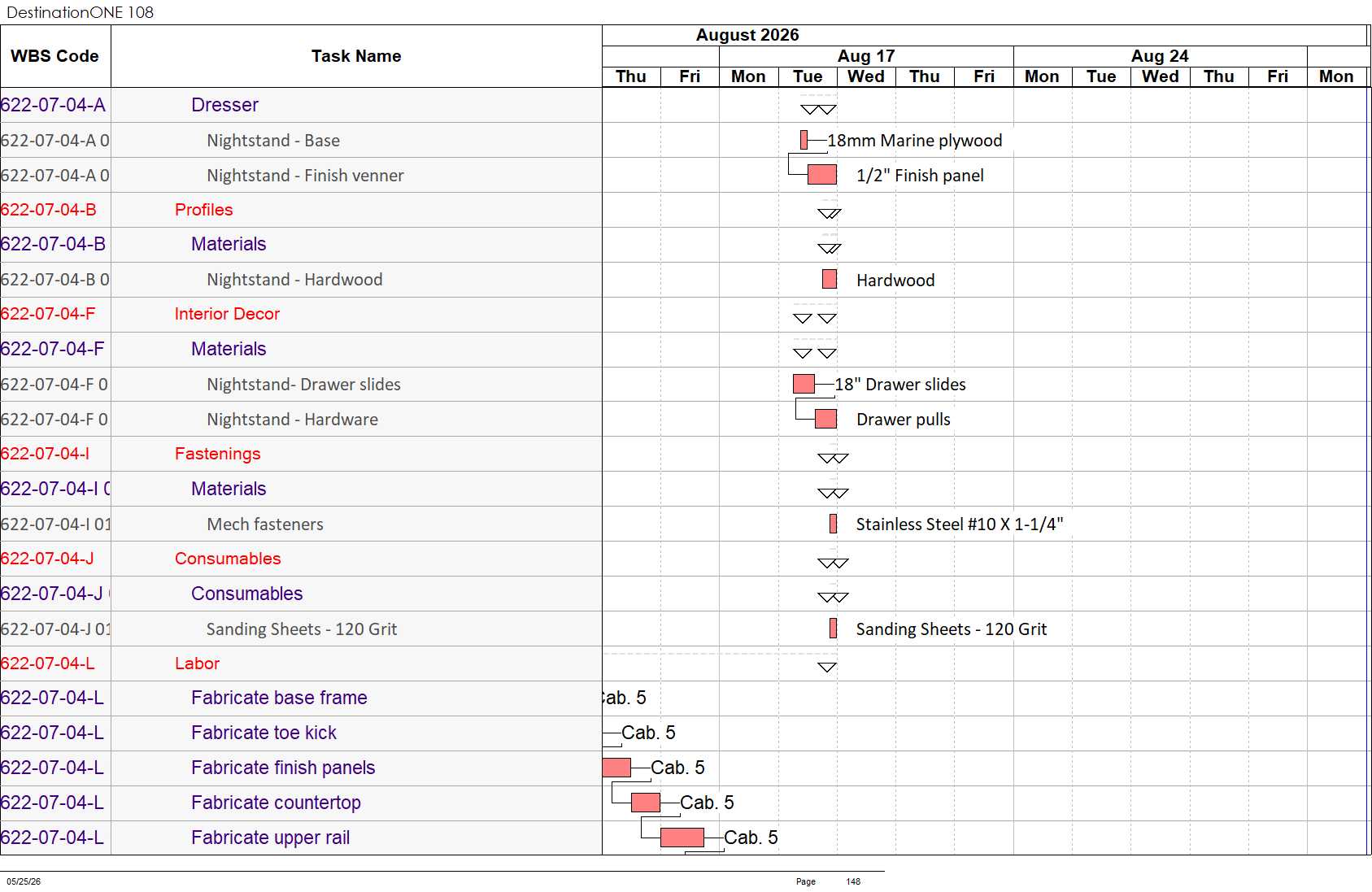Select Fabricate toe kick task name
Viewport: 1372px width, 892px height.
264,733
